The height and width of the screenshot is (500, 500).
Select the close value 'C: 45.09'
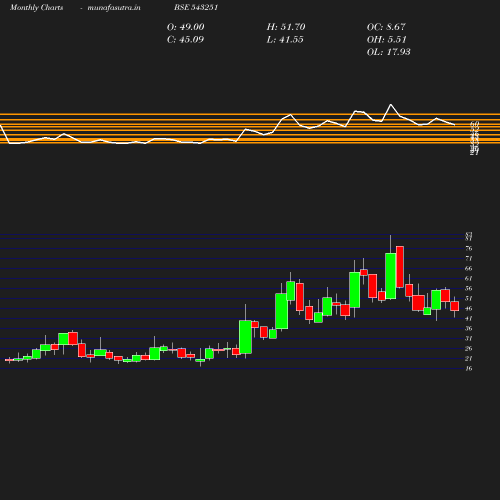tap(185, 40)
